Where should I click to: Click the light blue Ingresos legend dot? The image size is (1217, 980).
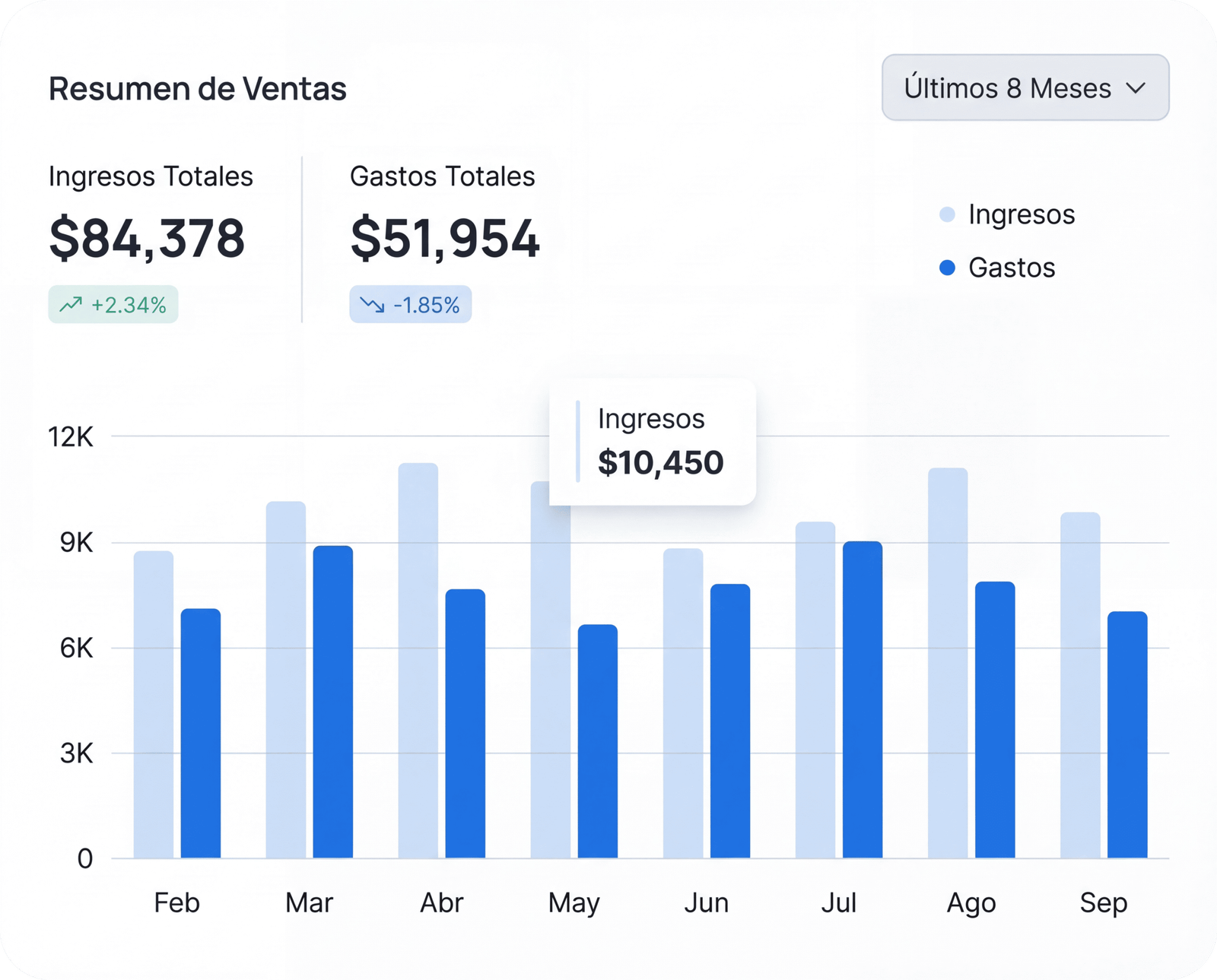(x=947, y=214)
